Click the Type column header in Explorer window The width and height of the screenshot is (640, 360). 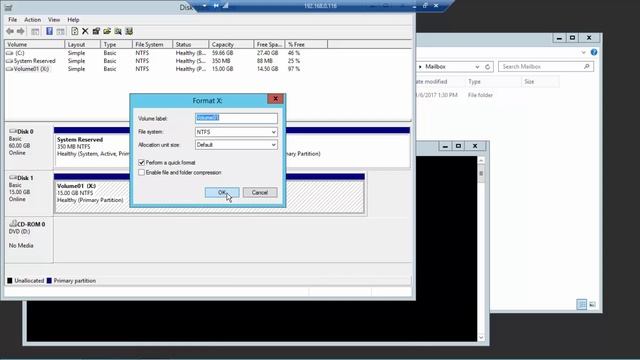click(493, 82)
